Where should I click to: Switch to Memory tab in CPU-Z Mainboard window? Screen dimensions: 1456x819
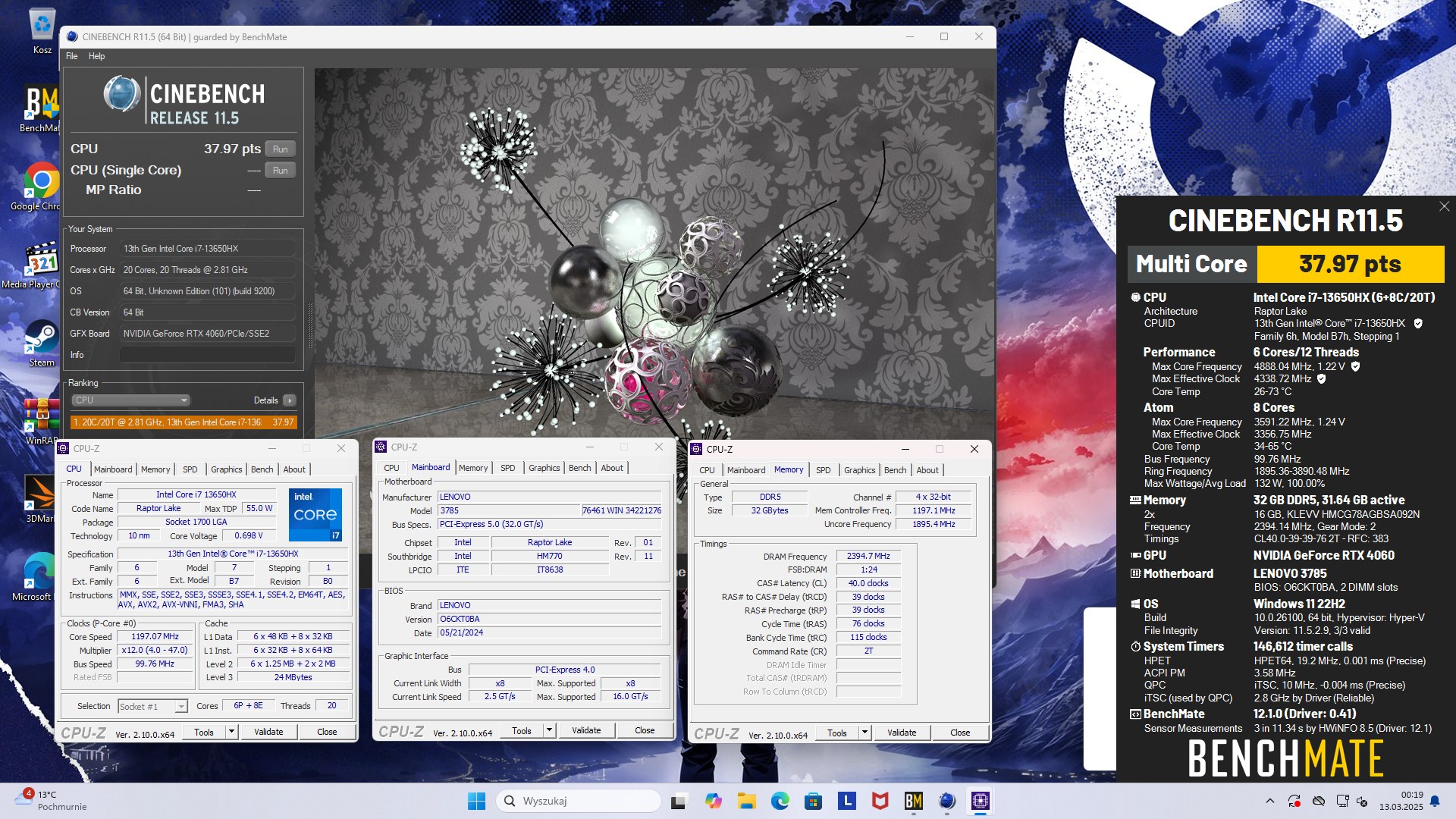(x=473, y=468)
